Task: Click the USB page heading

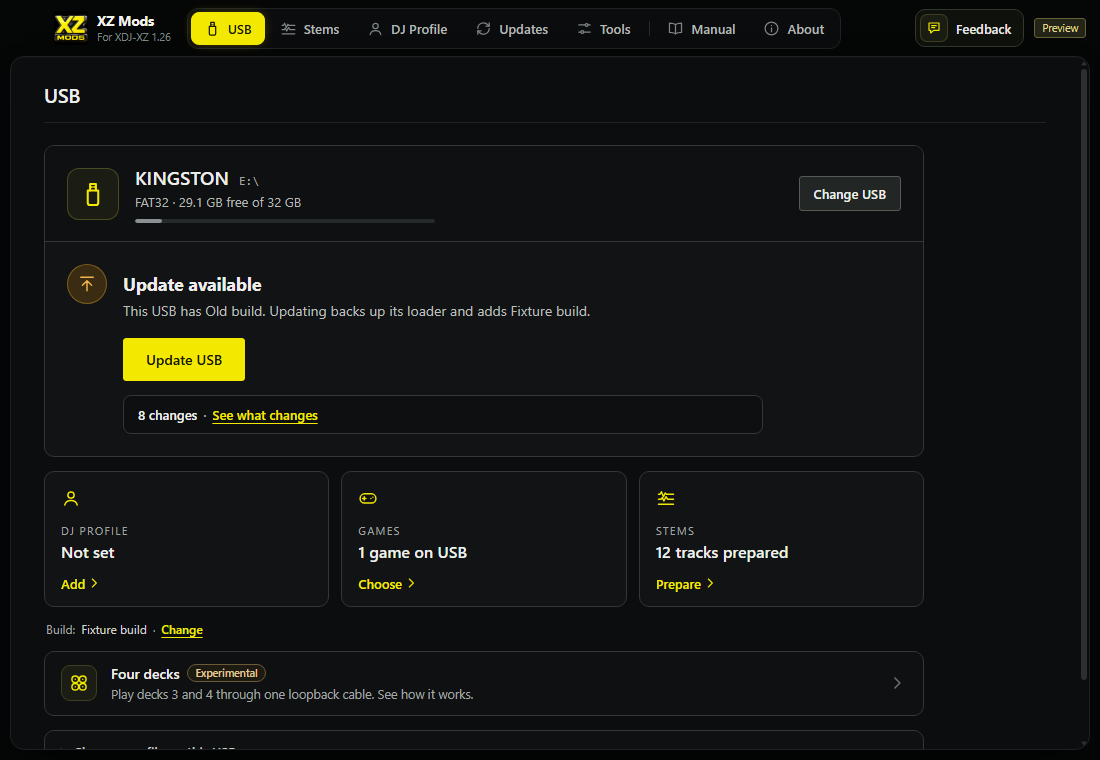Action: click(x=62, y=96)
